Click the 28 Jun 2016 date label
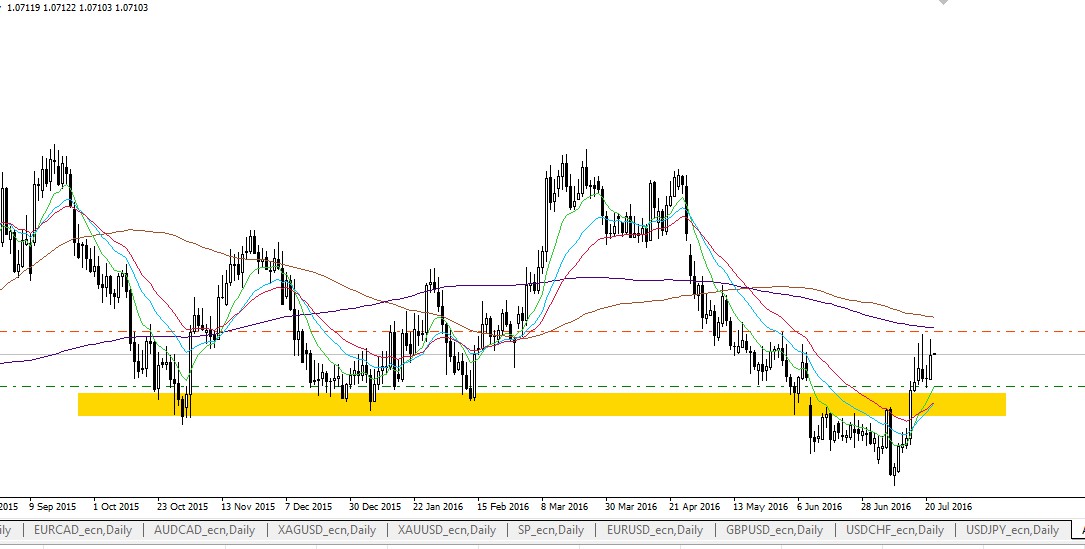This screenshot has width=1085, height=549. (886, 507)
